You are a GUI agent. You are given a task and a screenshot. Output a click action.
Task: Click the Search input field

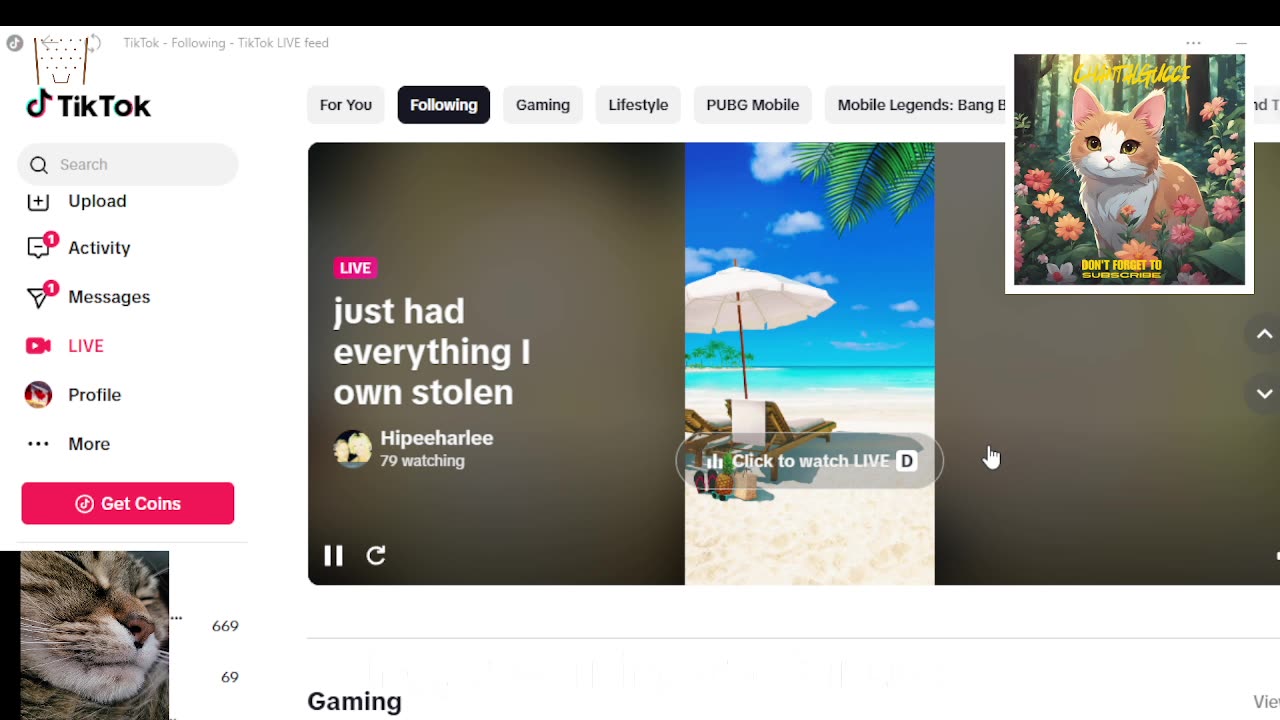[128, 165]
